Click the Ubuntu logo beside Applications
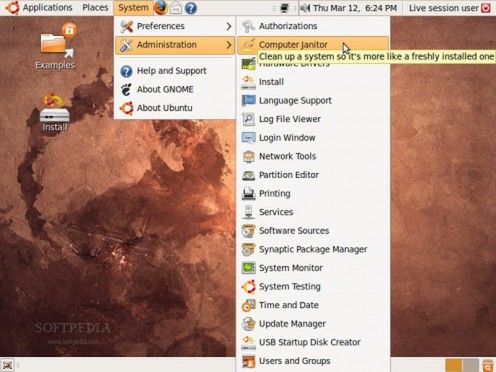The width and height of the screenshot is (496, 372). point(13,8)
